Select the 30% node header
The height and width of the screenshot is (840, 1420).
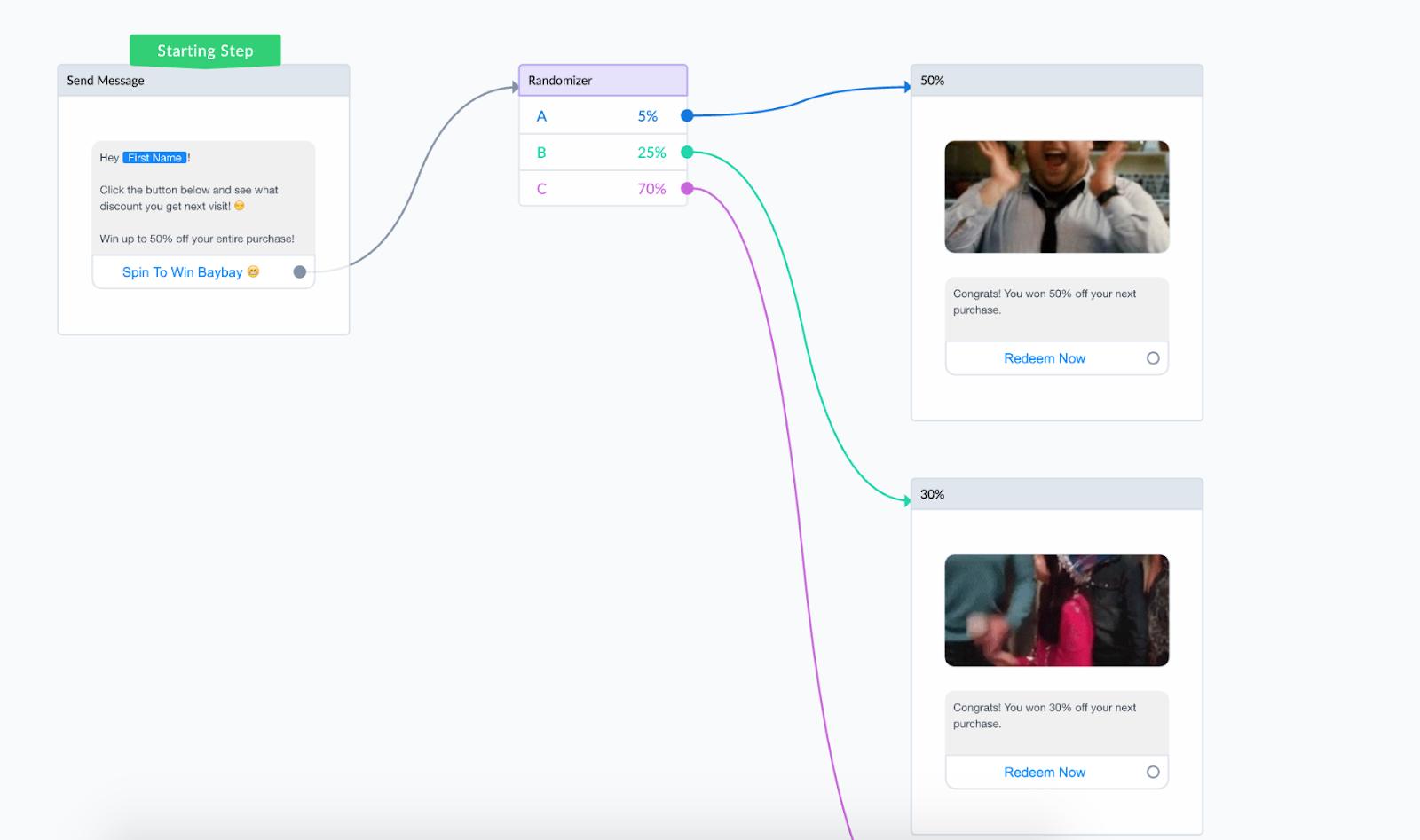1057,494
